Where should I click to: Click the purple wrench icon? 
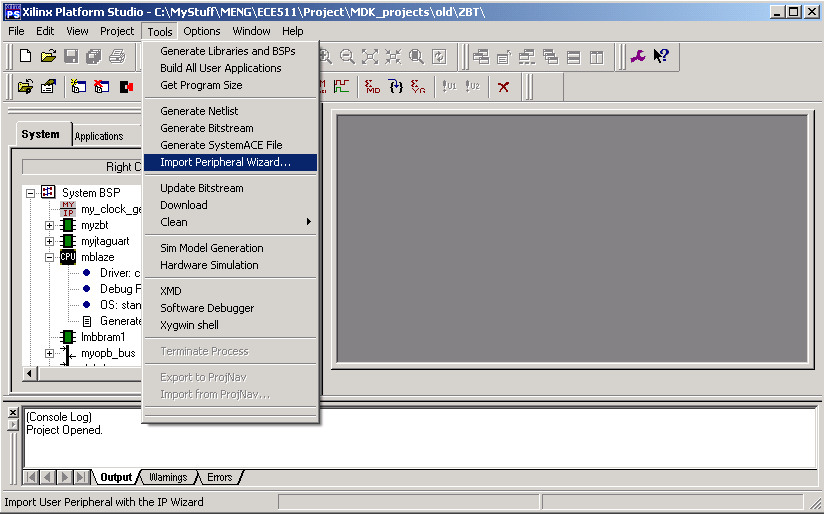638,57
